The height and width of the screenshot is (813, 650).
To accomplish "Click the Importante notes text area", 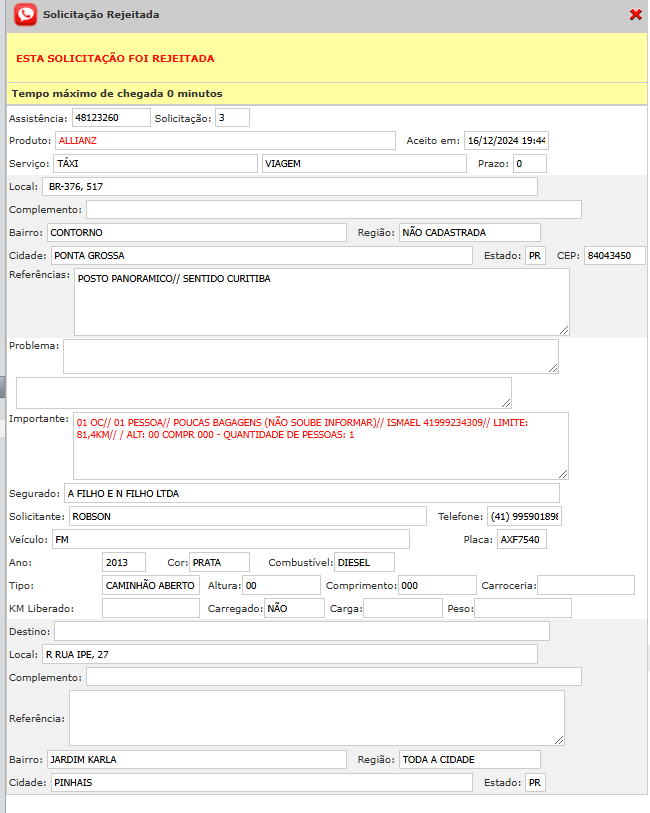I will click(x=320, y=446).
